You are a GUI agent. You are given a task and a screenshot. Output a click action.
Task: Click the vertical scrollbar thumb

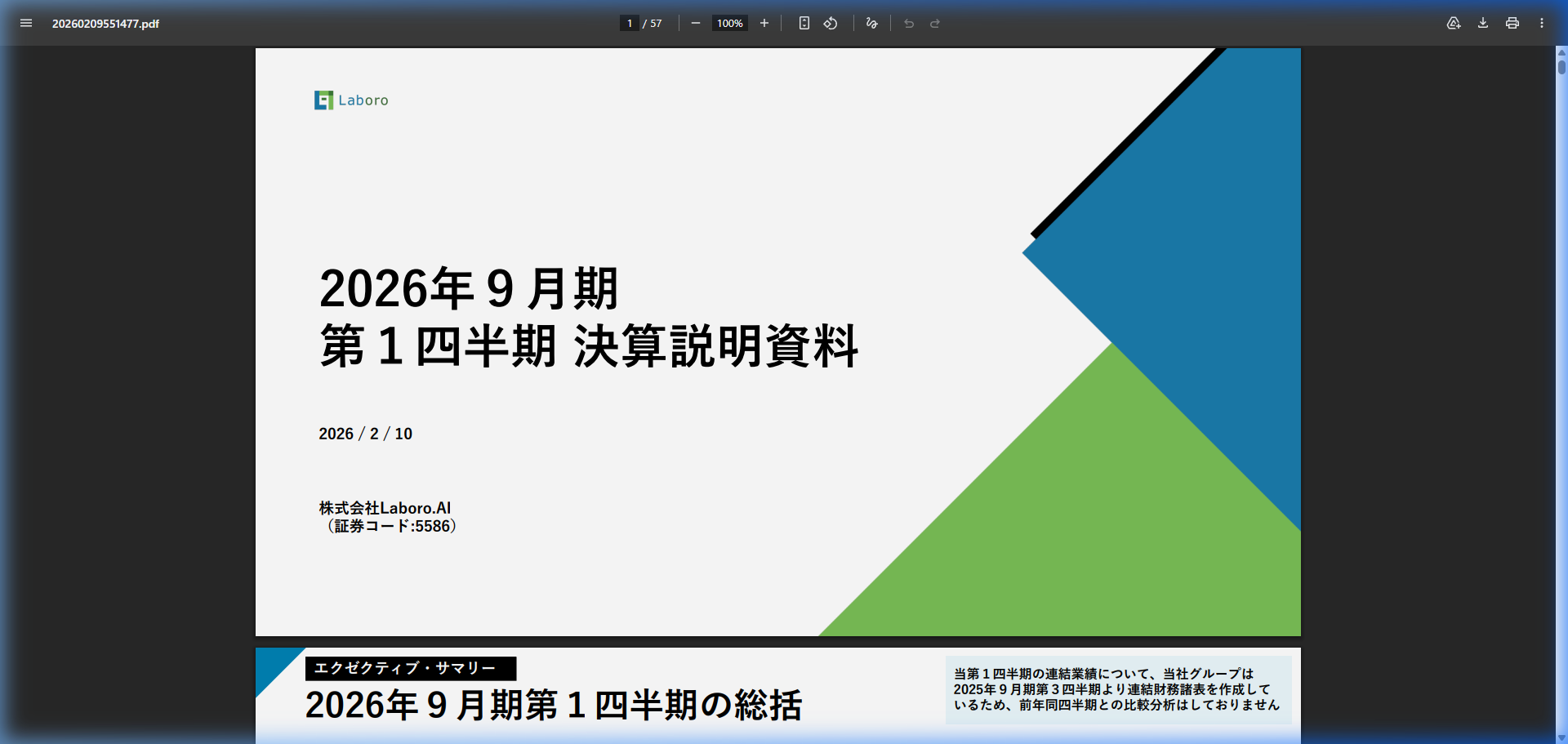pyautogui.click(x=1561, y=65)
